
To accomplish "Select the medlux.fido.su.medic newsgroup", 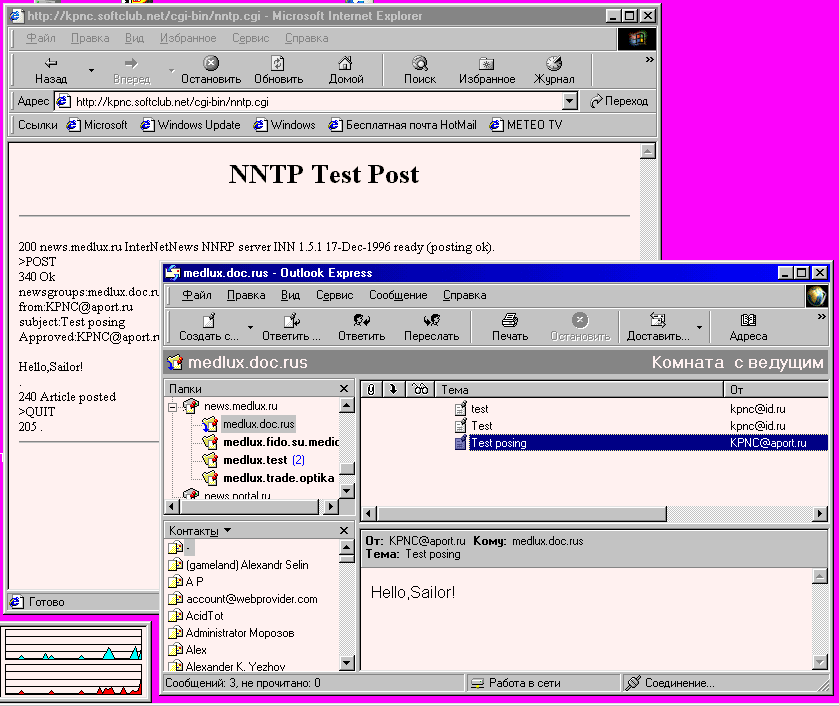I will pos(281,442).
